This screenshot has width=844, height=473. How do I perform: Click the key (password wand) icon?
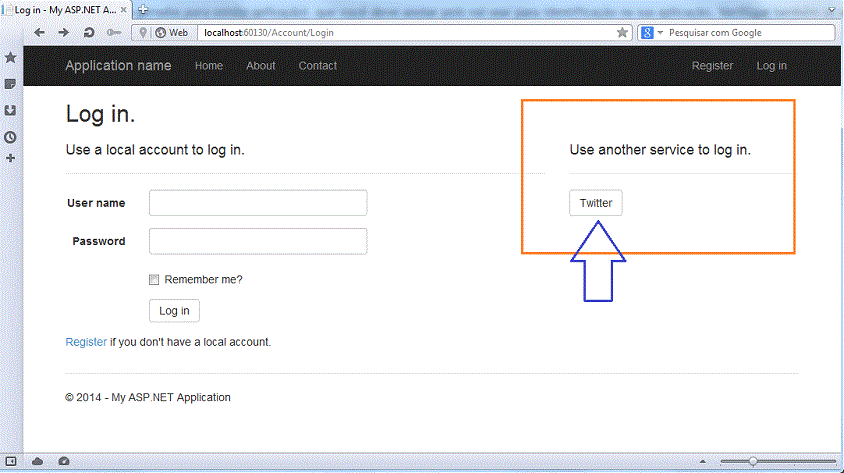[114, 33]
